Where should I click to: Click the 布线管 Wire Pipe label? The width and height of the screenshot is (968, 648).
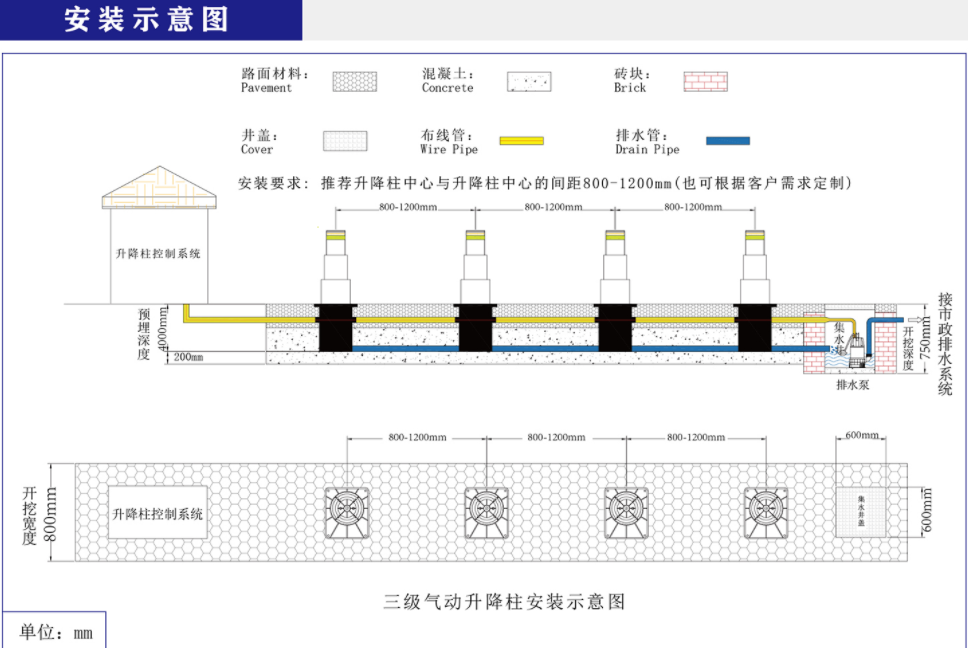pyautogui.click(x=449, y=141)
